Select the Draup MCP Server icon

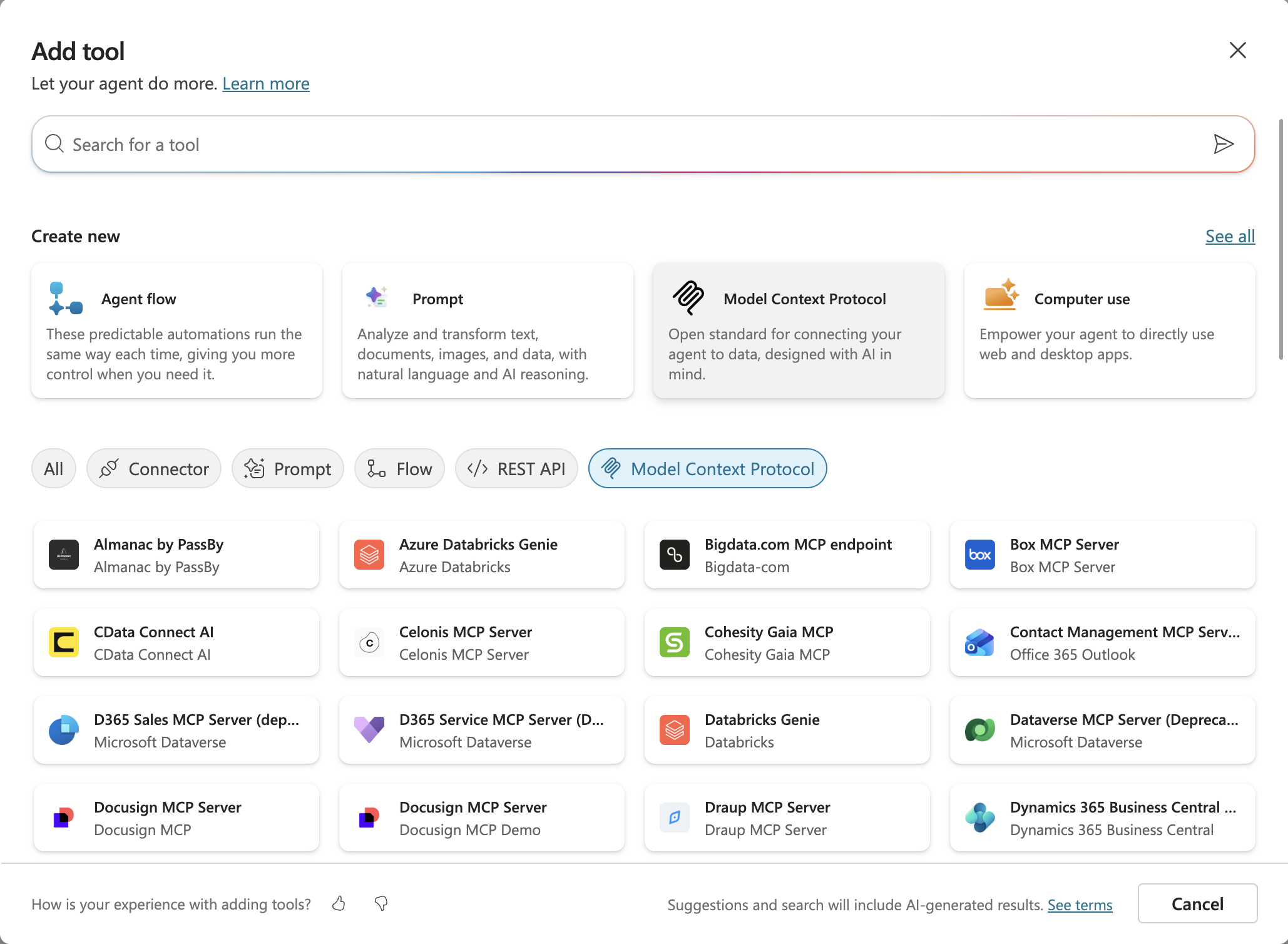click(x=675, y=818)
